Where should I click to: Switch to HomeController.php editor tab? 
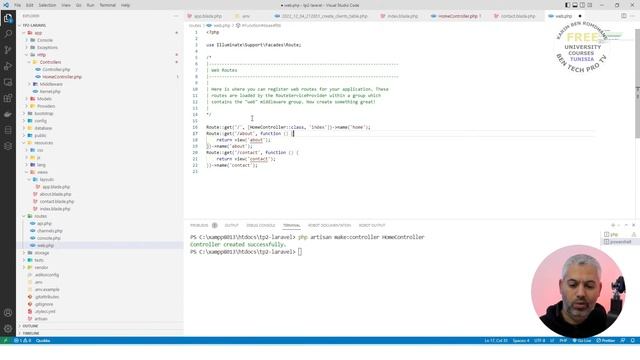point(457,16)
